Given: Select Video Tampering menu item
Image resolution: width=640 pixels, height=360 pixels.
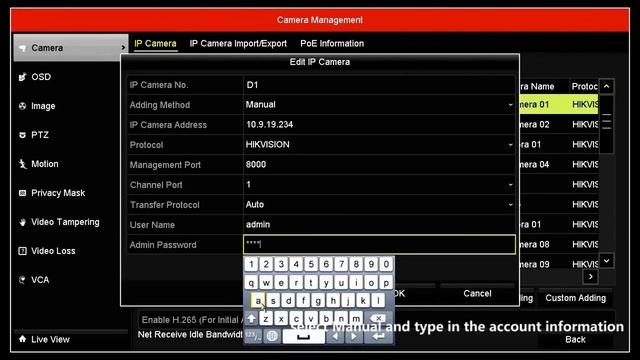Looking at the screenshot, I should tap(65, 222).
